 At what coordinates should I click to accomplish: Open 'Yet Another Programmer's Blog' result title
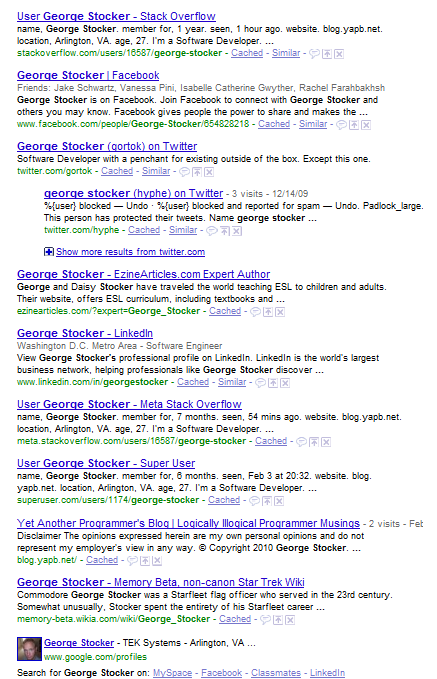coord(188,523)
